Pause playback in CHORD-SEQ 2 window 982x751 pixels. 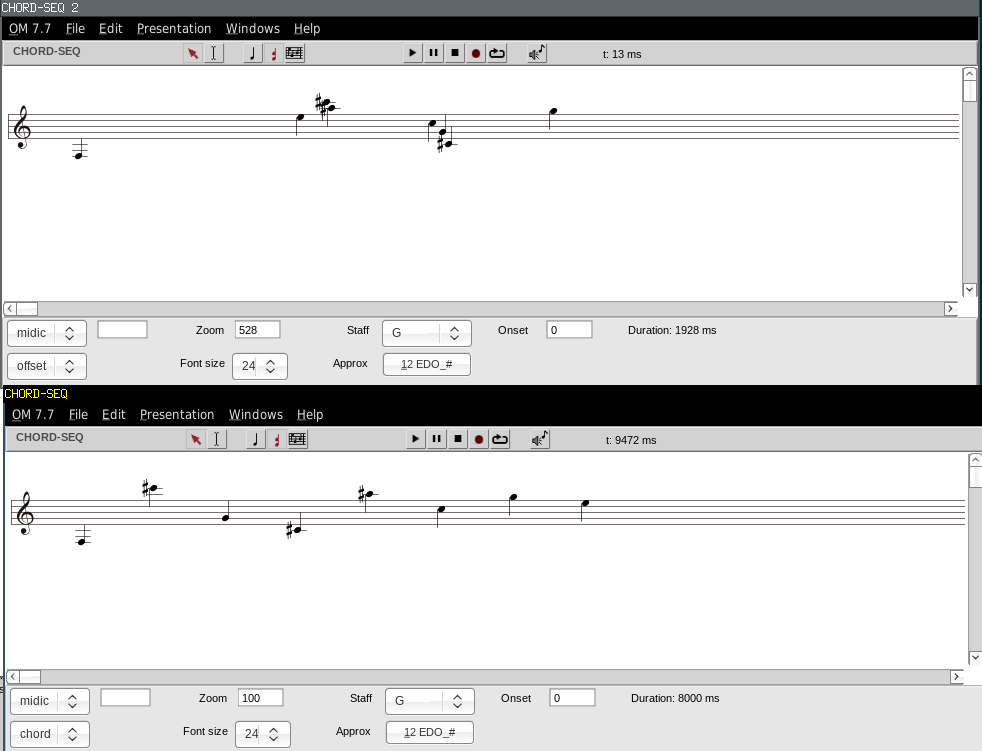pos(433,53)
